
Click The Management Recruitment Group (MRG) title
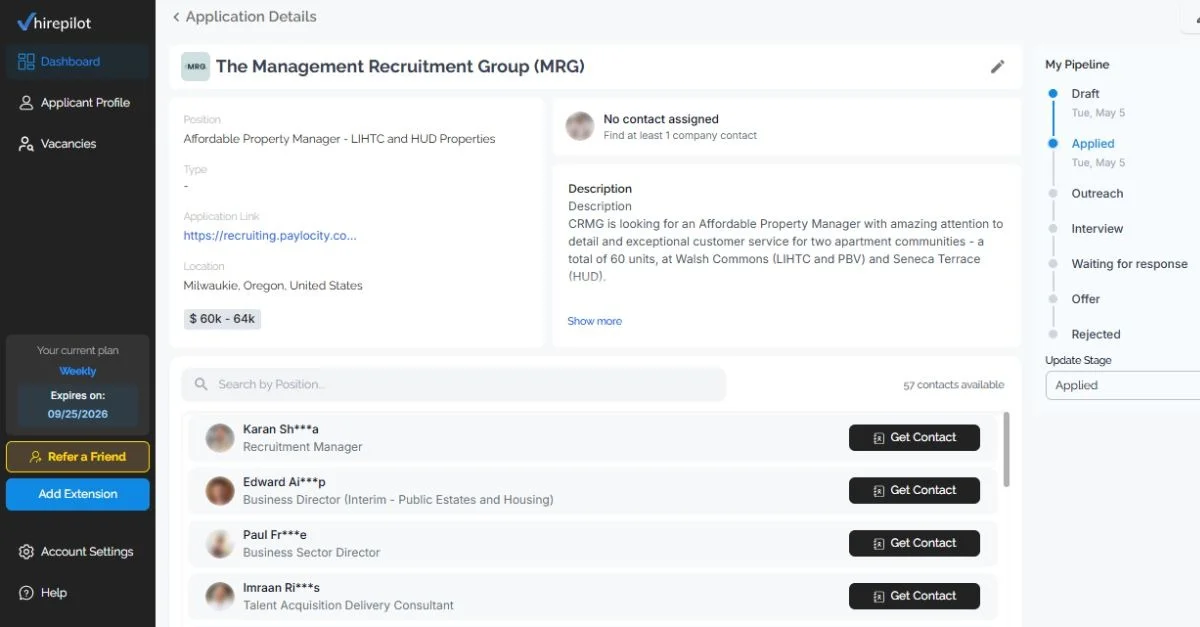(x=400, y=67)
